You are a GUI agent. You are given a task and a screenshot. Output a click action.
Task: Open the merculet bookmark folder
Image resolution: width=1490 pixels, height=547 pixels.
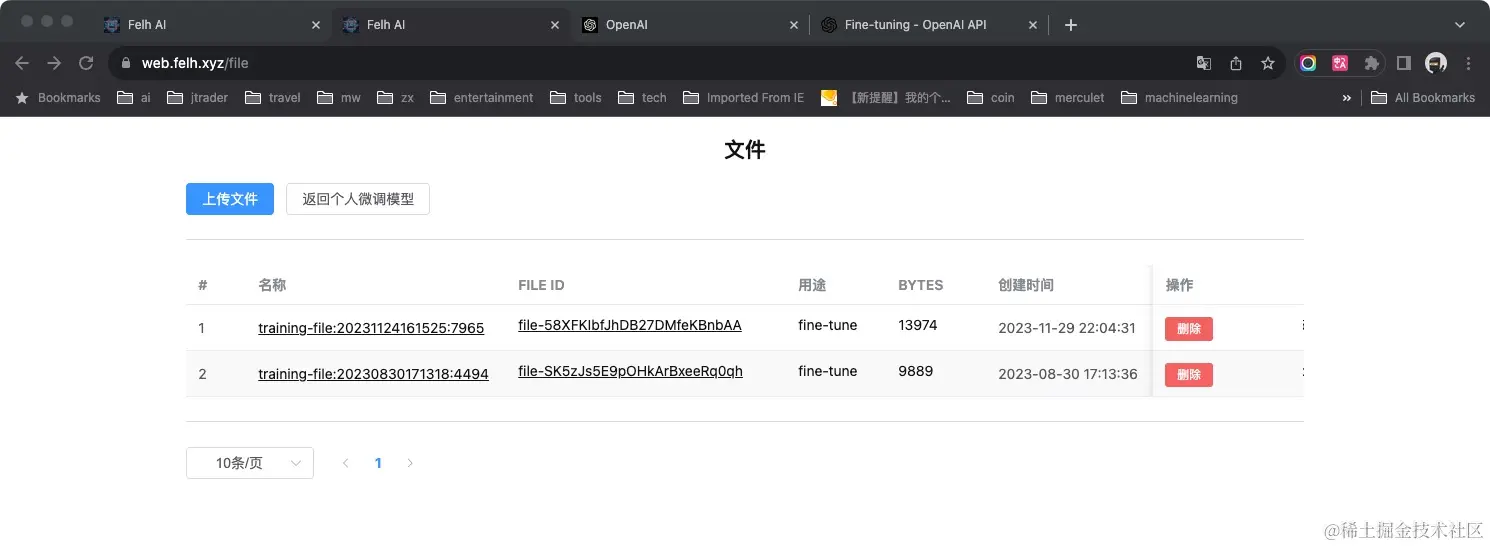[1068, 97]
